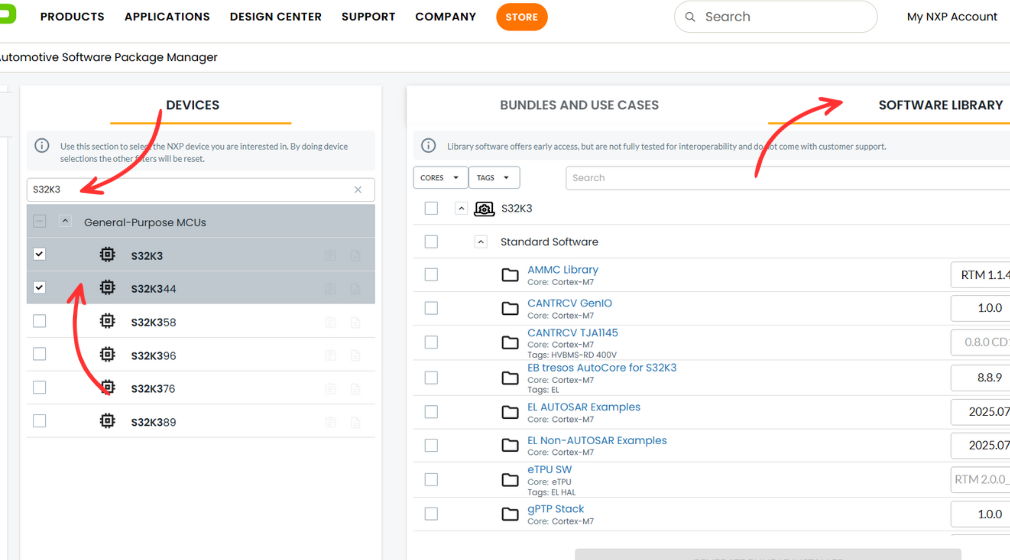Click the magnifier icon in the top search bar
This screenshot has width=1010, height=560.
(x=690, y=17)
